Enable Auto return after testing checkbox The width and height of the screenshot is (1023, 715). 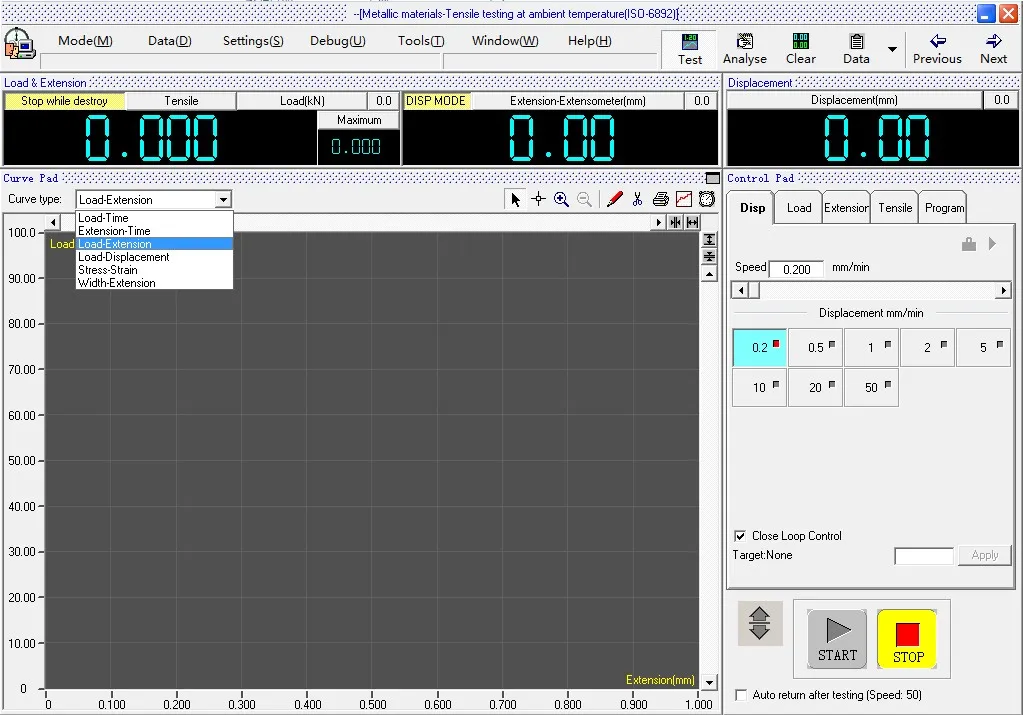click(x=741, y=694)
